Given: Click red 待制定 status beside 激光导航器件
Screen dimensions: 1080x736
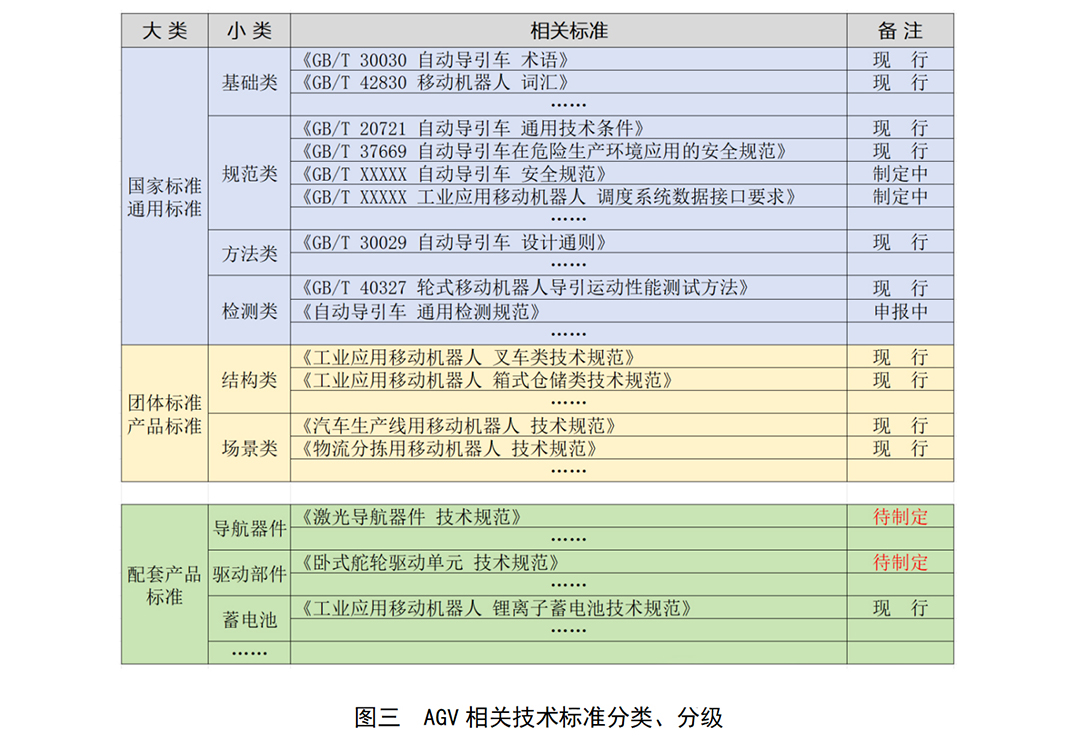Looking at the screenshot, I should pos(900,517).
